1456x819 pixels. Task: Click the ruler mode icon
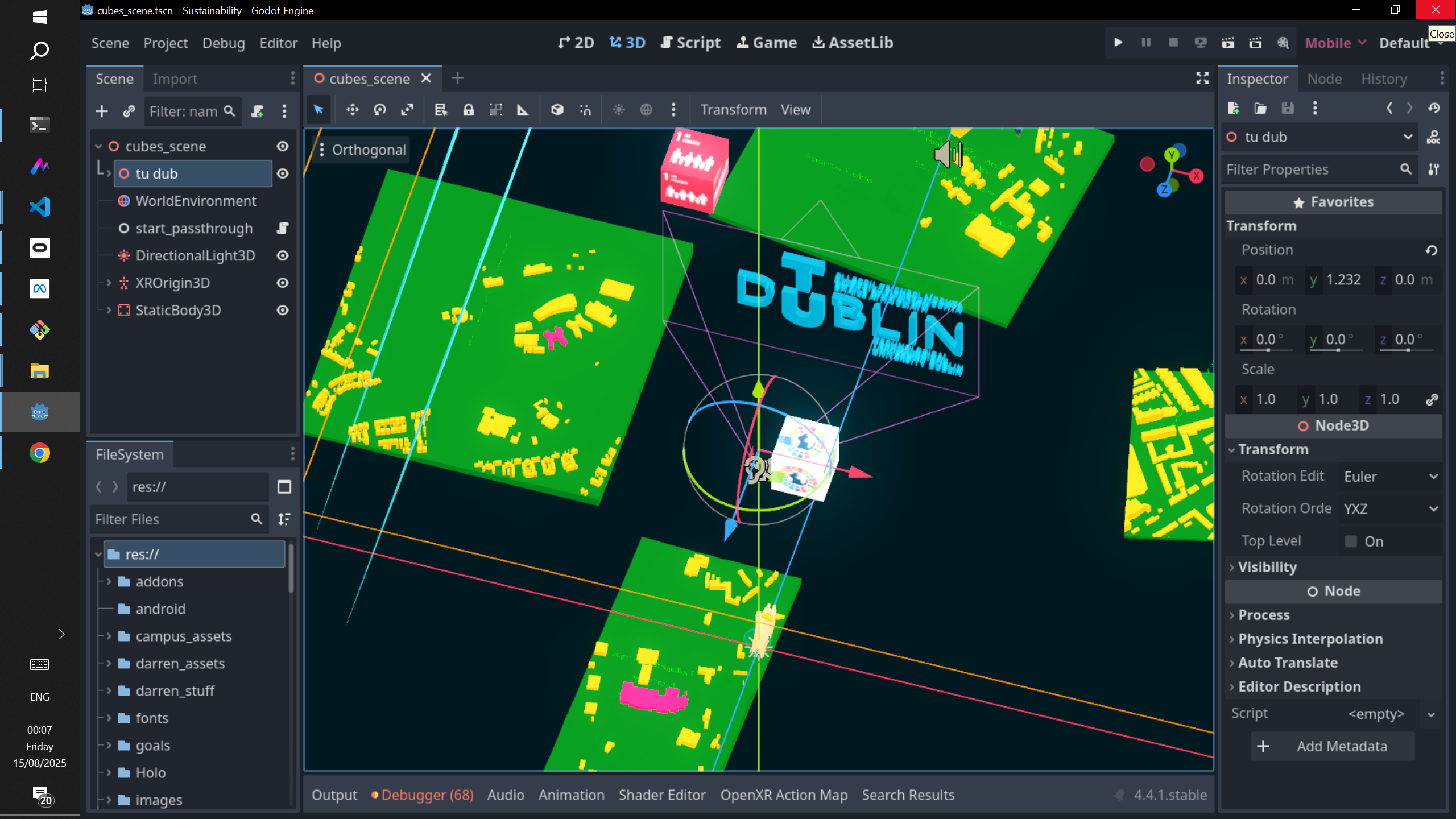coord(523,110)
